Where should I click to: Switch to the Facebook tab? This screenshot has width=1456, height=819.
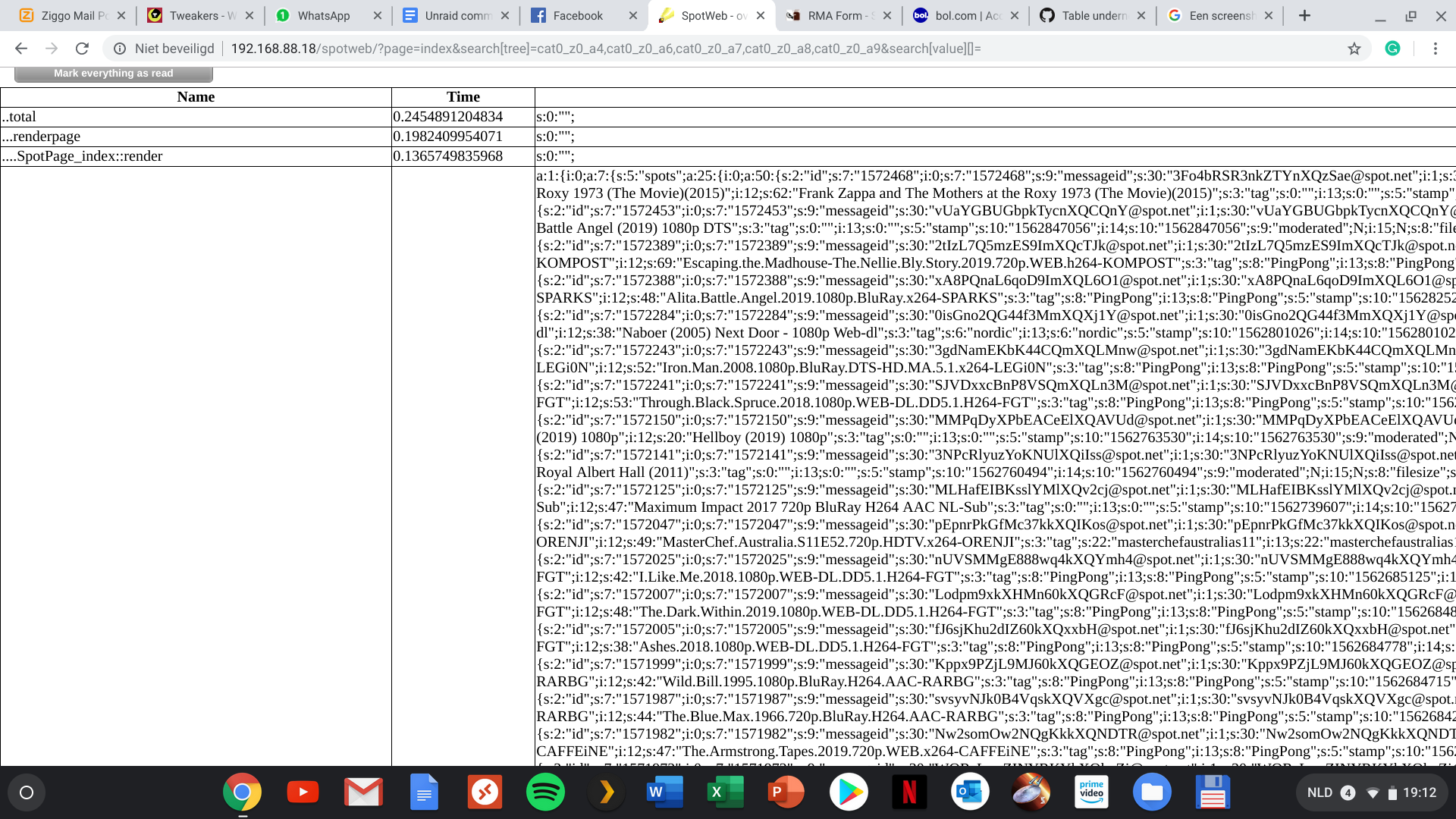click(578, 15)
